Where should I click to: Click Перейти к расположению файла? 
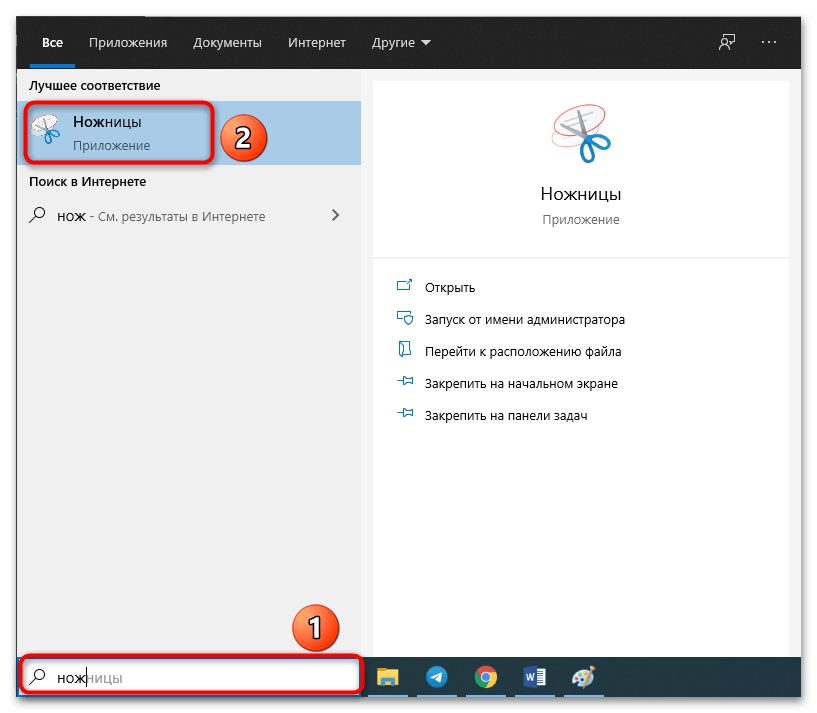coord(522,352)
